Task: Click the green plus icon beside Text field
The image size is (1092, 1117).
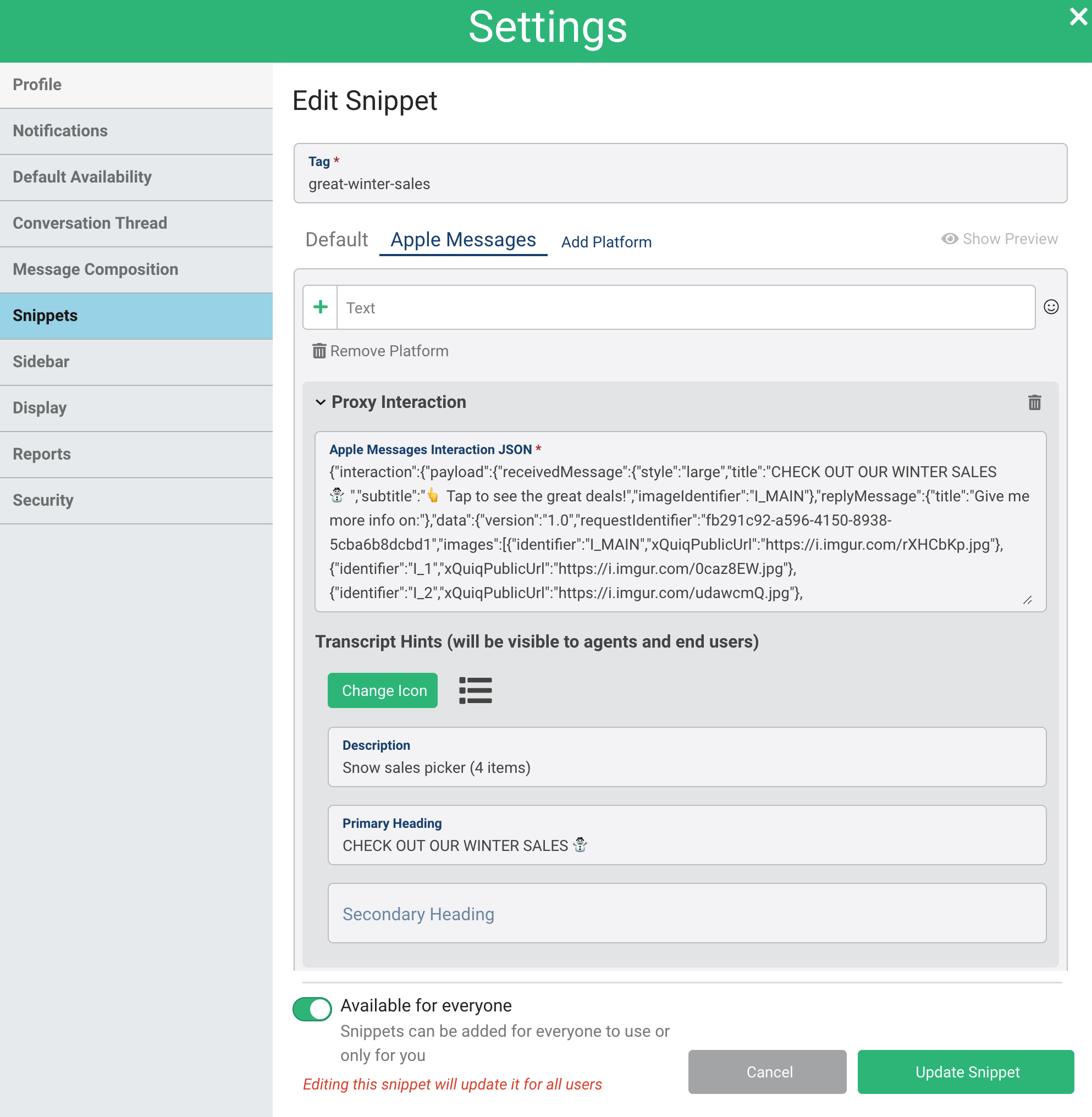Action: [x=320, y=307]
